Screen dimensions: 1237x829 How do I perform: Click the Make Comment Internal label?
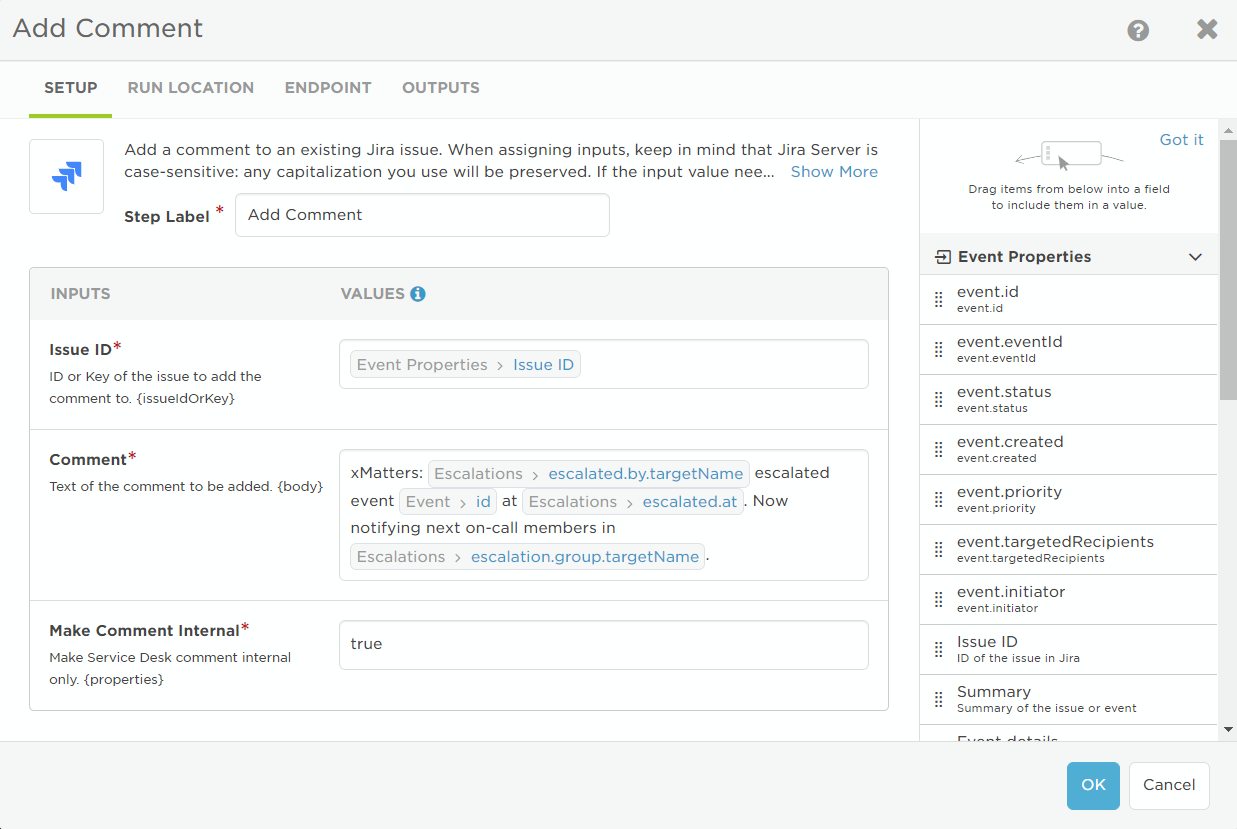click(145, 631)
